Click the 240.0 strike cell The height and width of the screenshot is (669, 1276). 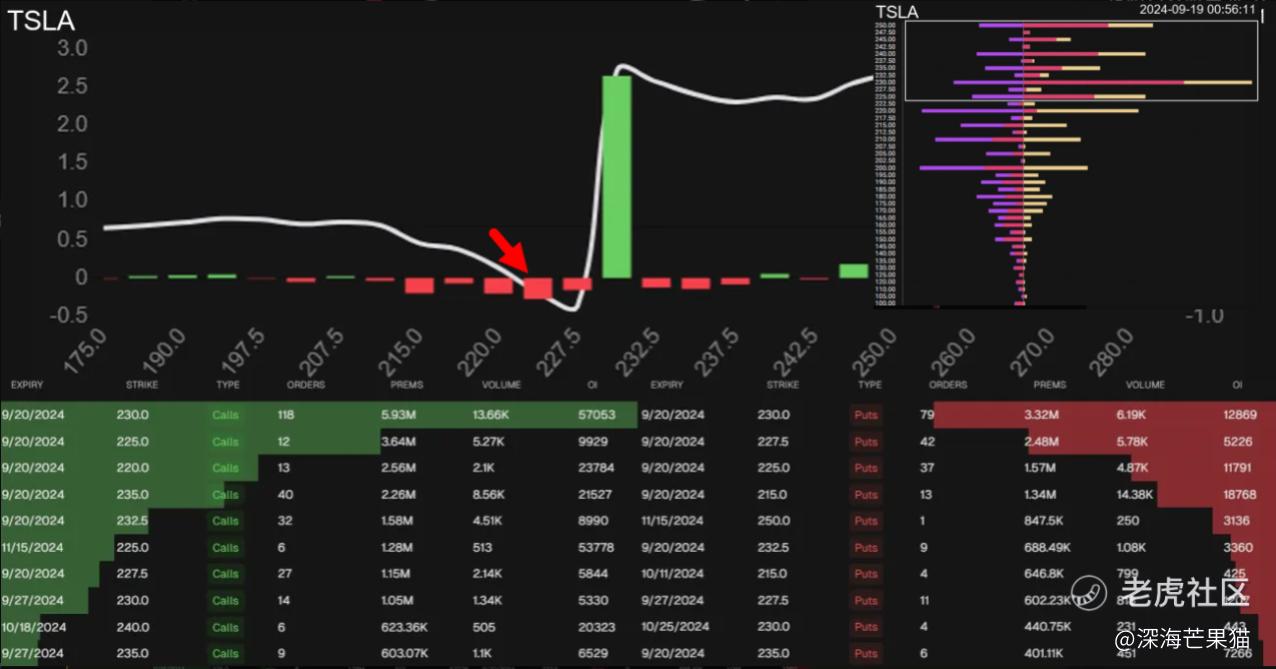(133, 627)
